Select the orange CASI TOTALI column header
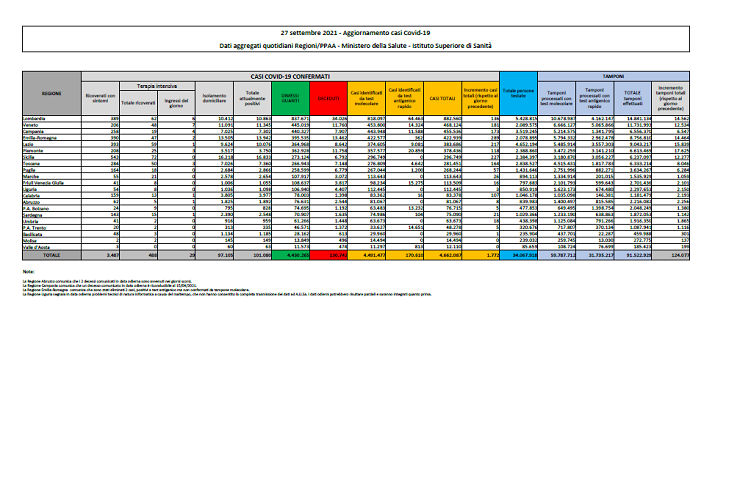Screen dimensions: 740x480 [440, 98]
